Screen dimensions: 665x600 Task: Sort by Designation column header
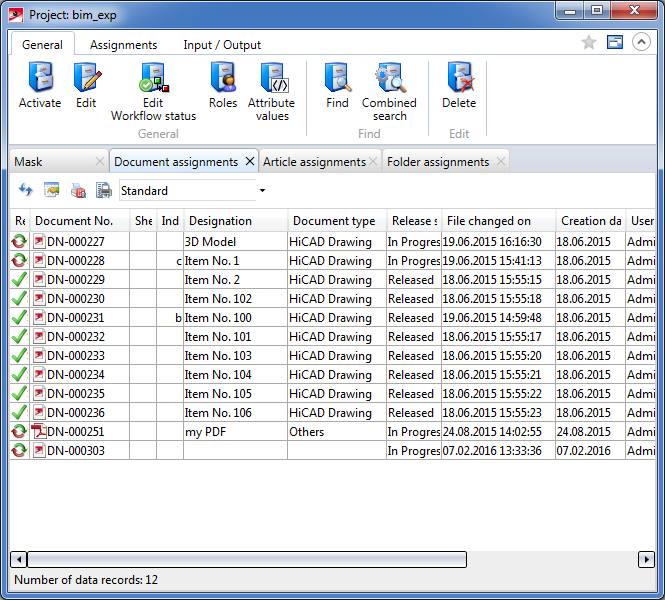point(235,220)
